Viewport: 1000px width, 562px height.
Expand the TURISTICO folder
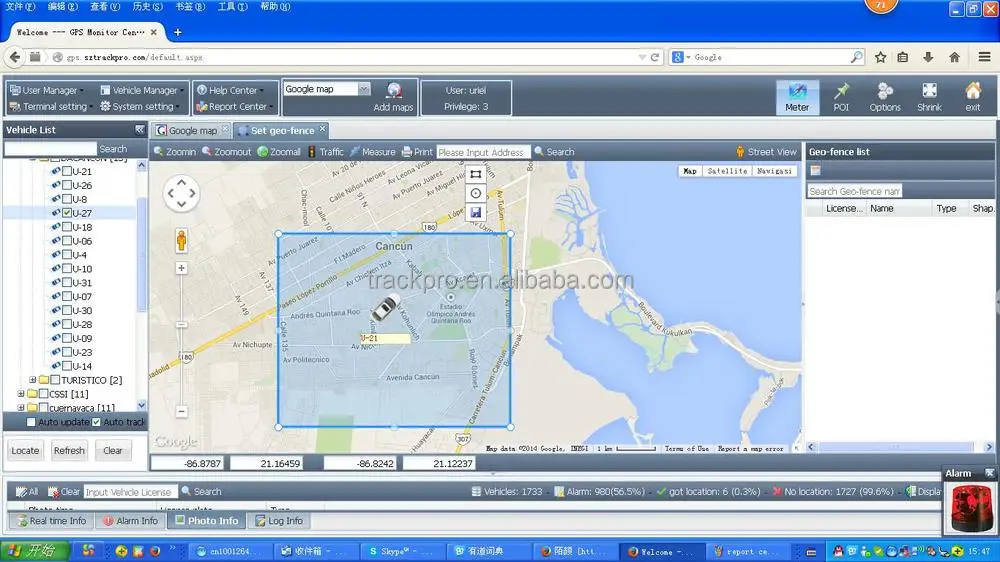(33, 380)
